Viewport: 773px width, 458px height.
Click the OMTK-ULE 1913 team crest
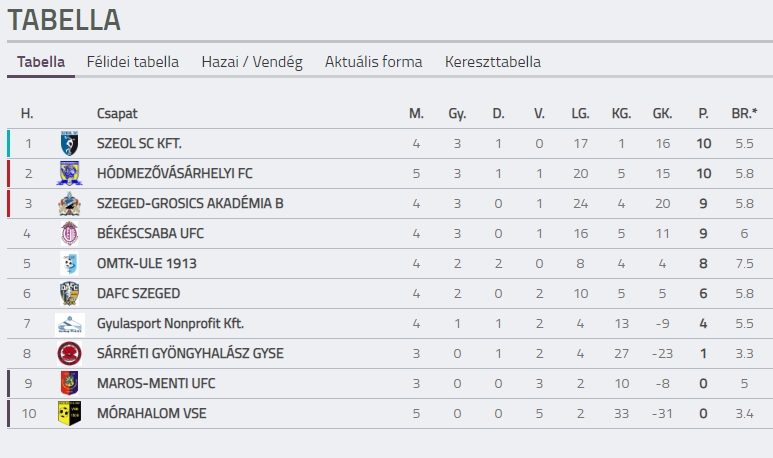tap(68, 263)
